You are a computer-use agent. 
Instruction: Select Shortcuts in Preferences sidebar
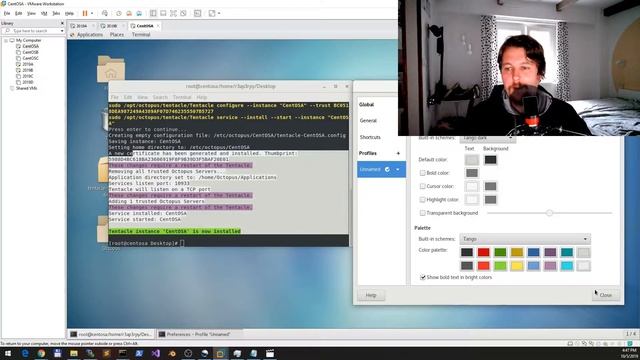(370, 137)
